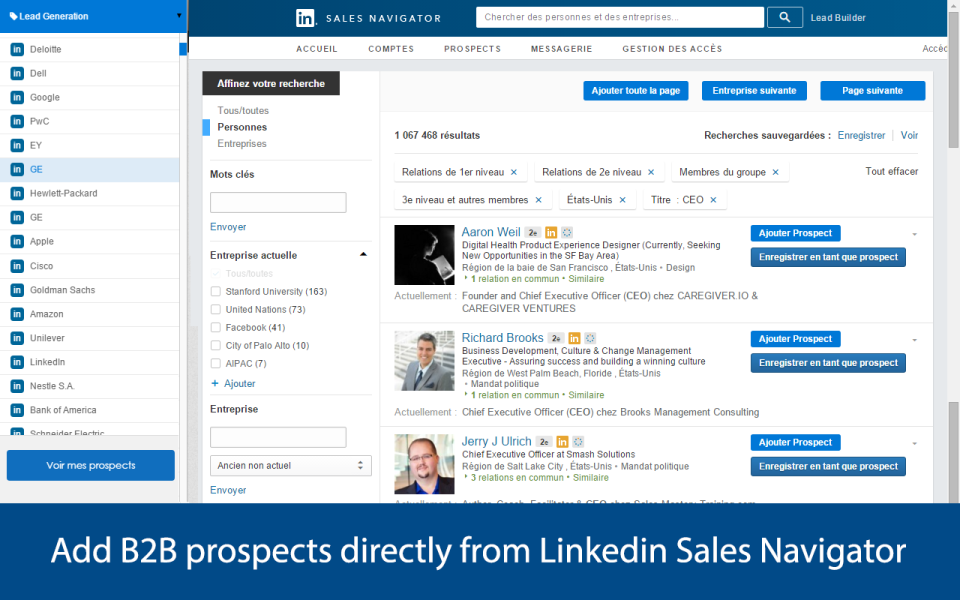
Task: Click the search magnifier button
Action: click(x=785, y=17)
